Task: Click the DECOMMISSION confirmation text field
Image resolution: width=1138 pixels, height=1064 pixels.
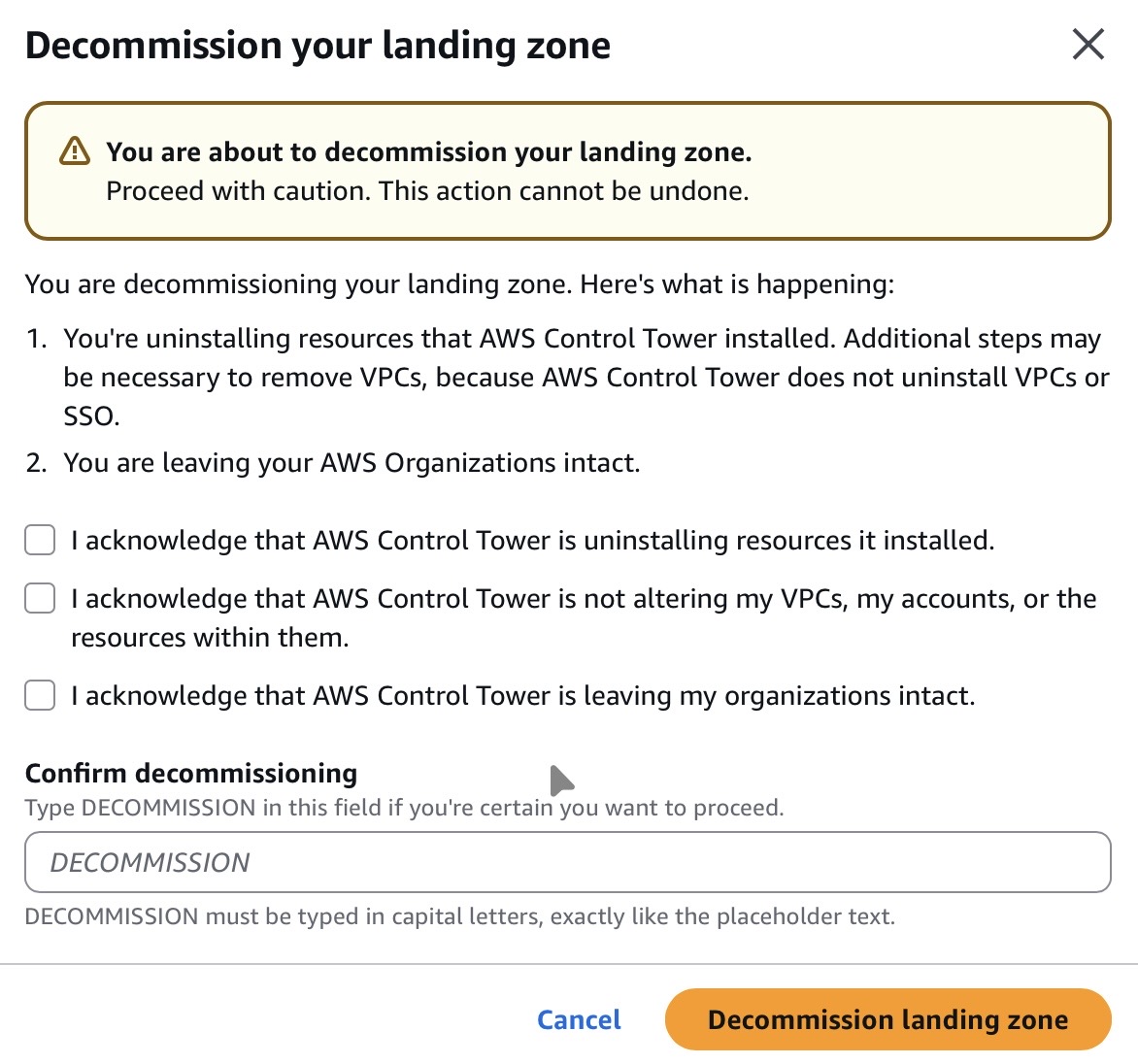Action: pyautogui.click(x=568, y=862)
